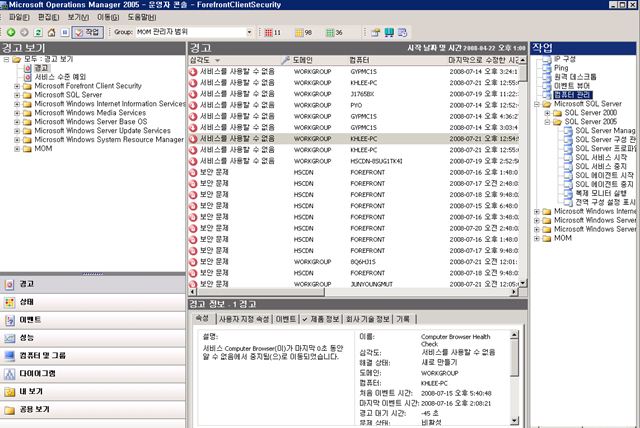Collapse the 모두 : 경고 보기 root node
Viewport: 640px width, 428px height.
tap(7, 60)
